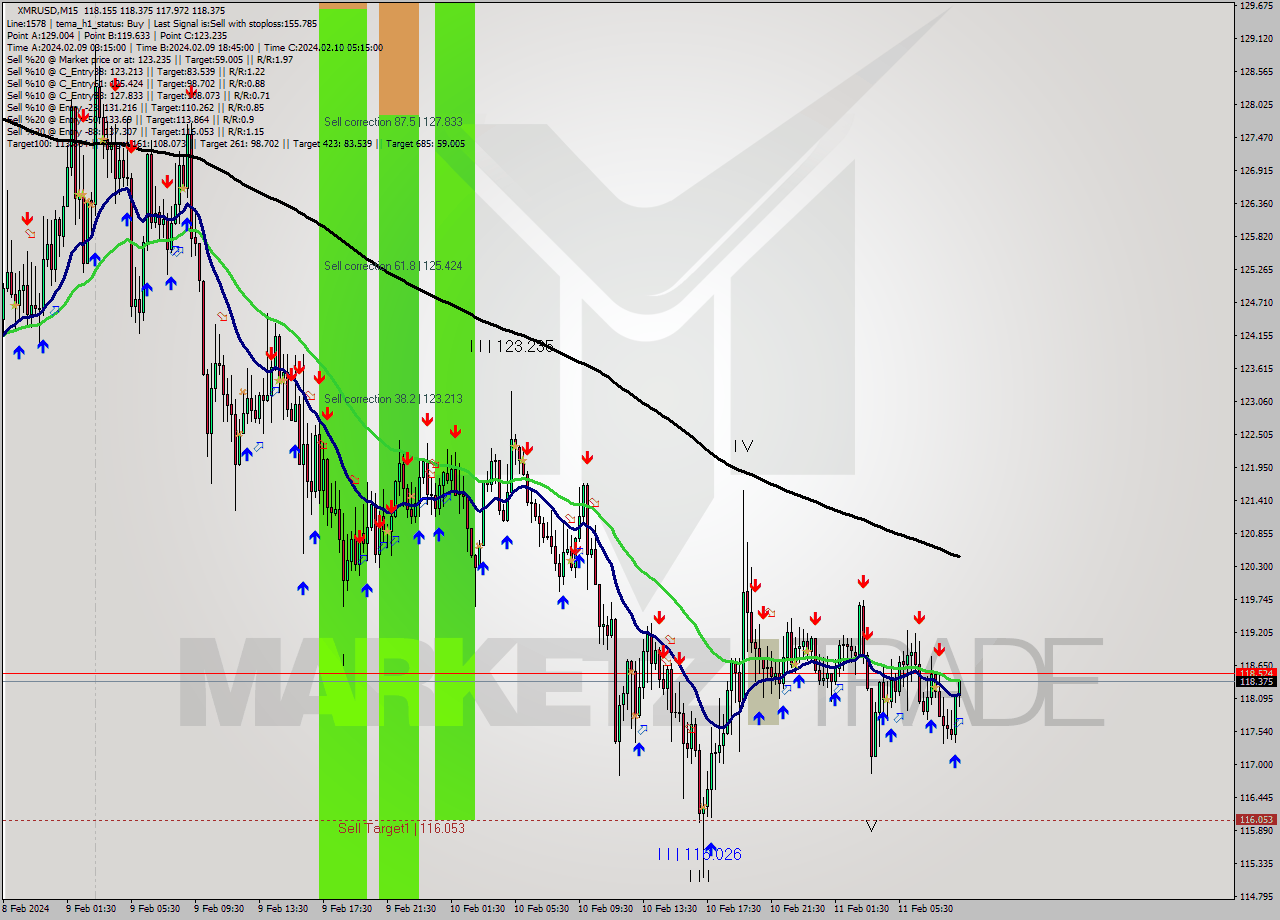Click the '8 Feb 2024' time label
Screen dimensions: 1280x920
27,909
